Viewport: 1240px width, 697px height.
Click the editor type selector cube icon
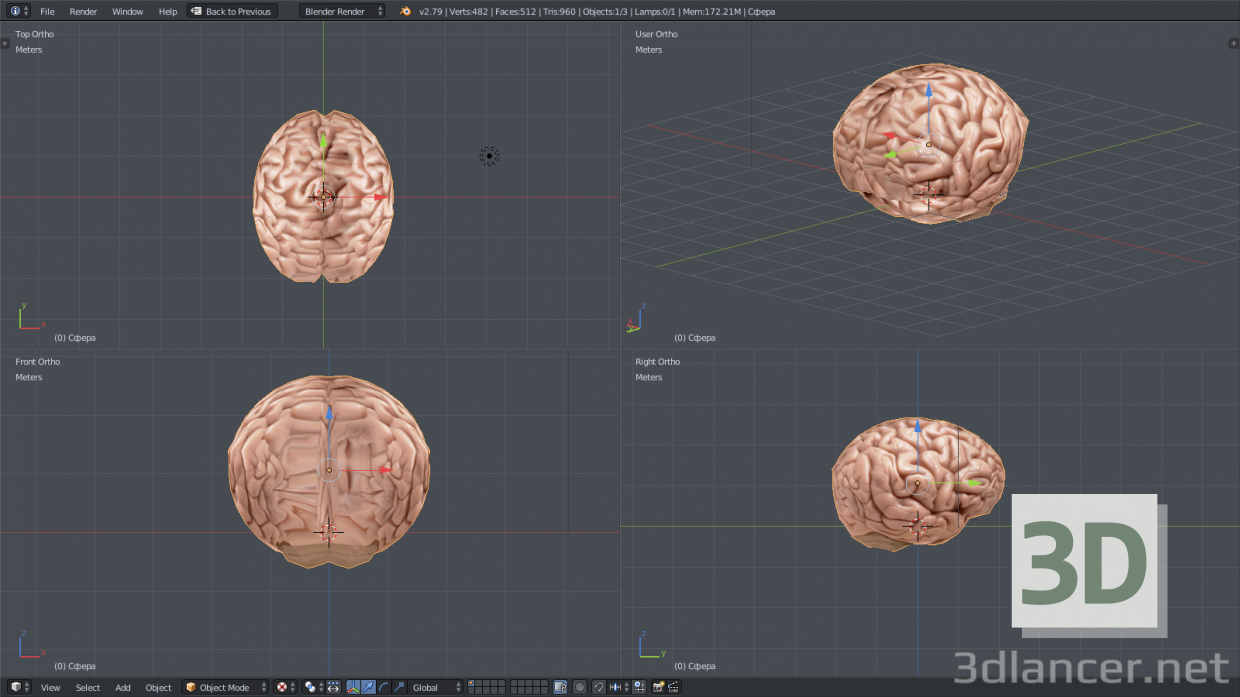click(14, 688)
